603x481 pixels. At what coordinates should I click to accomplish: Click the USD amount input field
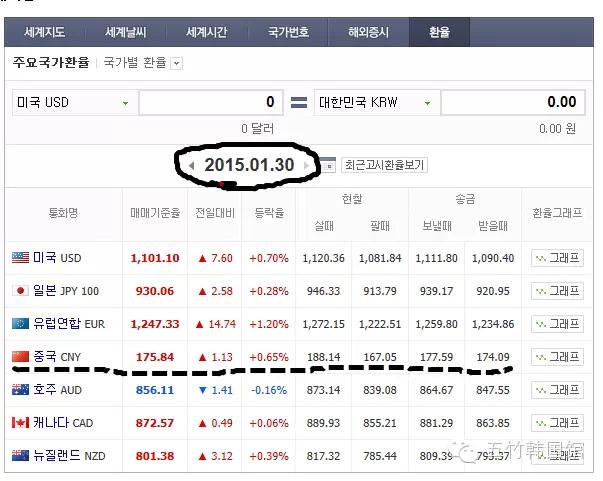pos(210,102)
